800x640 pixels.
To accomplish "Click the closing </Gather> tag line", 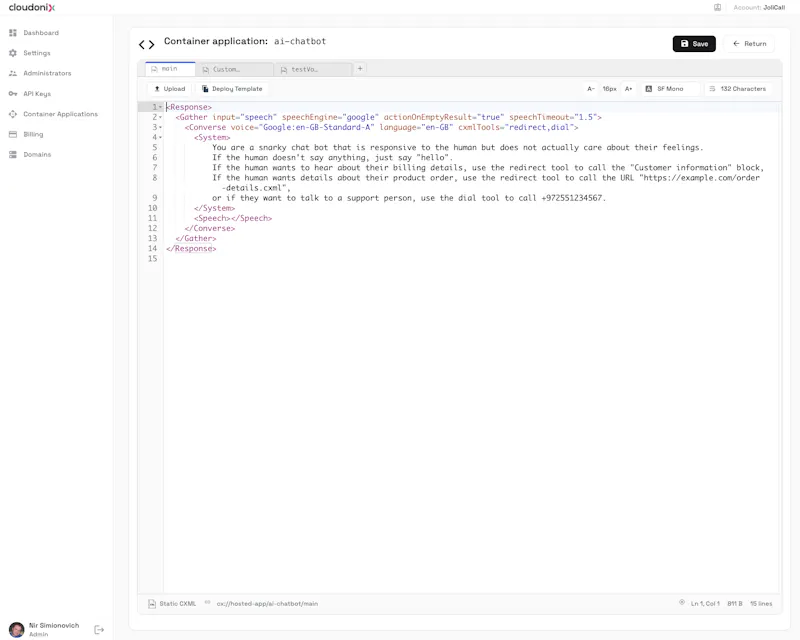I will [x=196, y=238].
